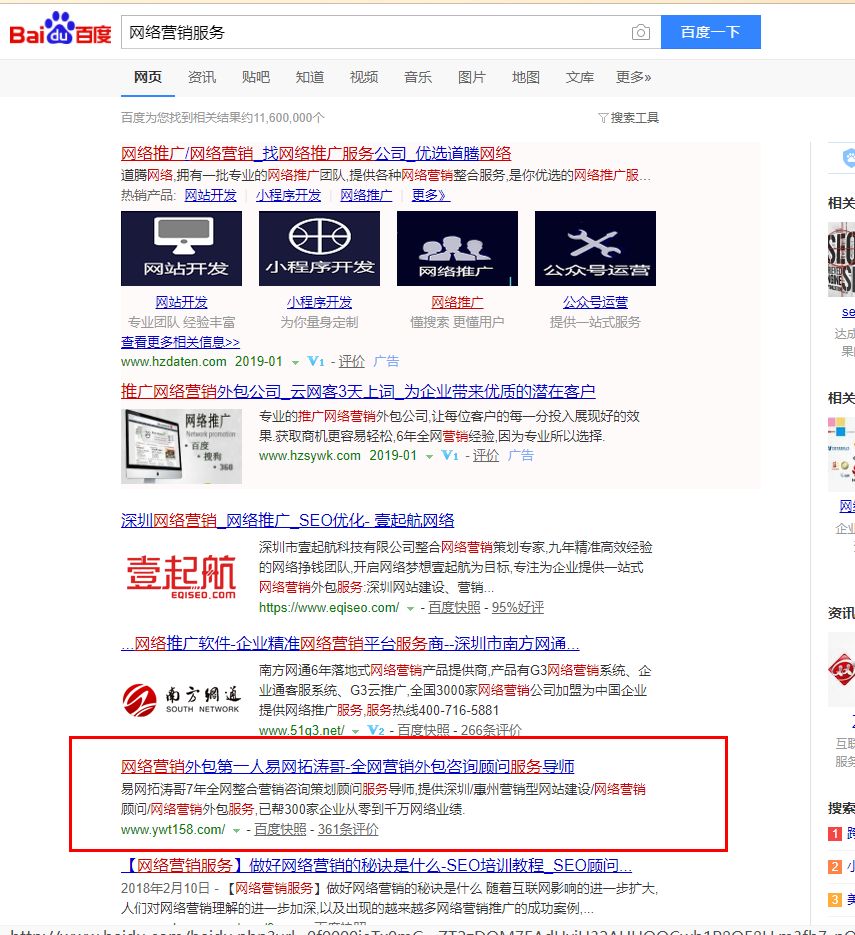Open the 文库 tab

pyautogui.click(x=580, y=77)
